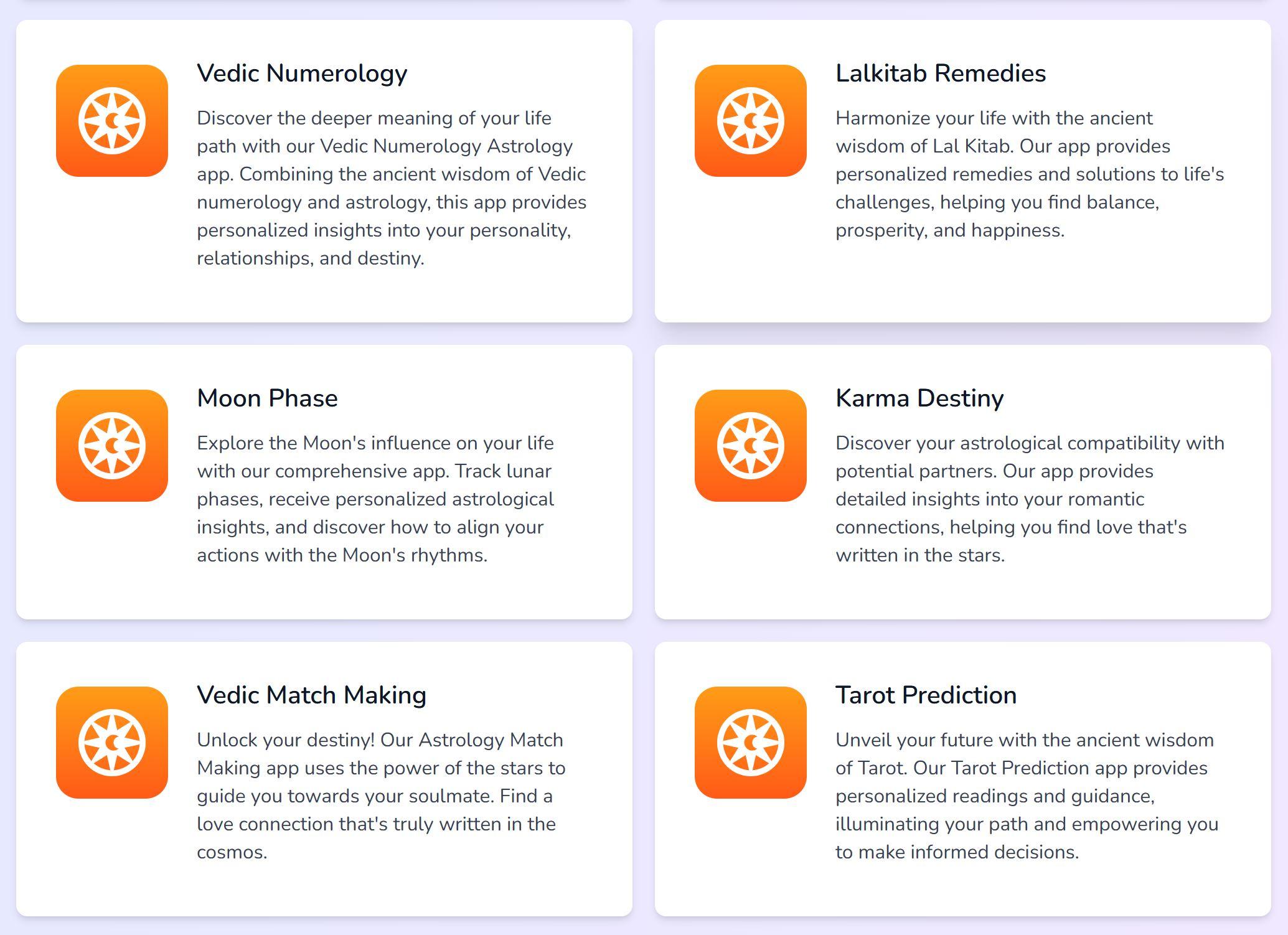Click the Moon Phase app icon
The image size is (1288, 935).
click(x=112, y=446)
